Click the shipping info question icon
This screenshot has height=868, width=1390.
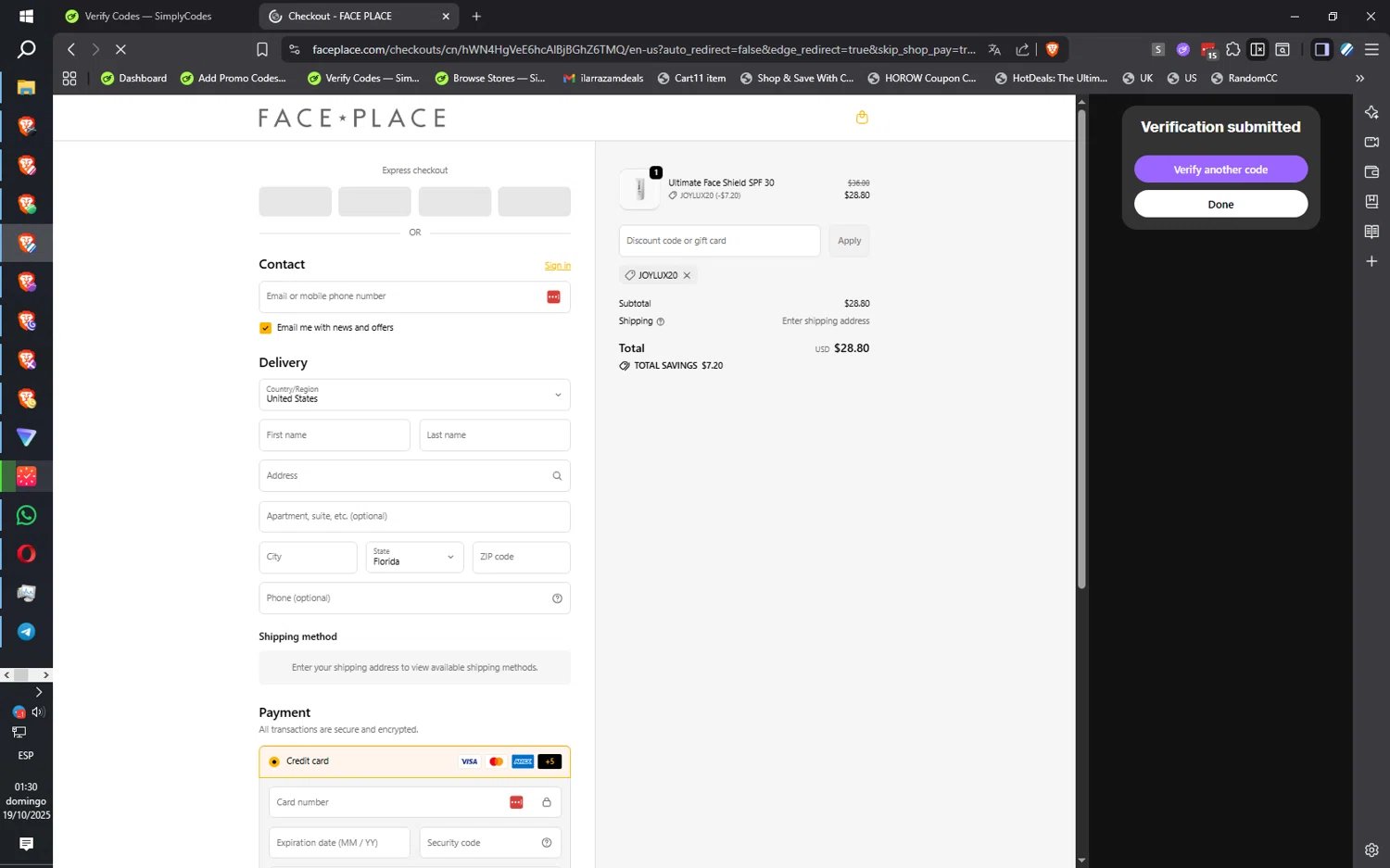click(661, 321)
